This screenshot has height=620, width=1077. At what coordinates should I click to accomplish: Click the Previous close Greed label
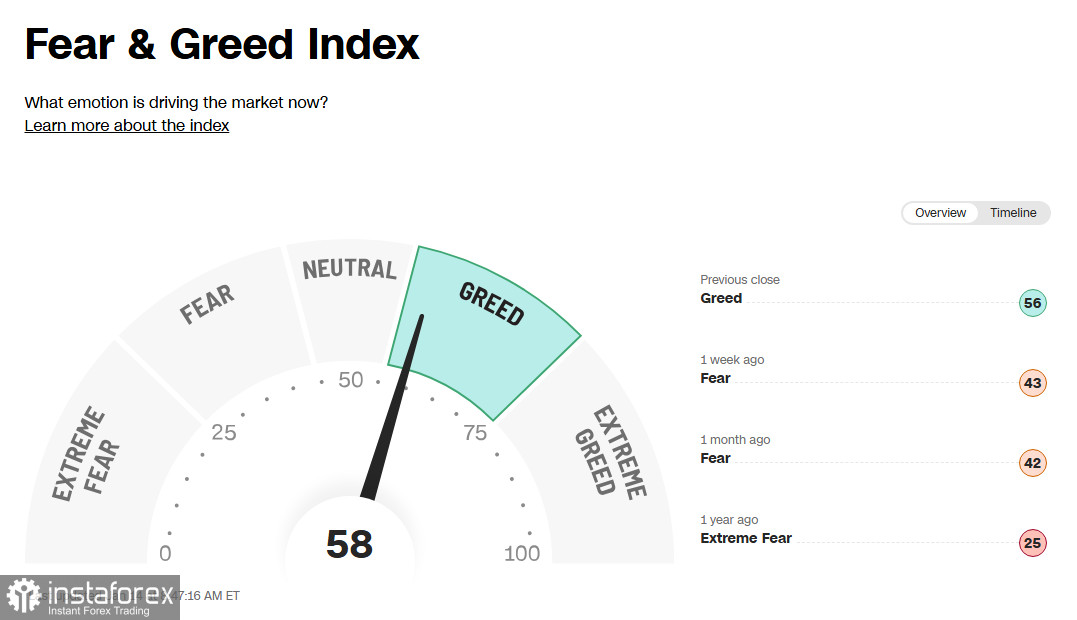(x=721, y=298)
